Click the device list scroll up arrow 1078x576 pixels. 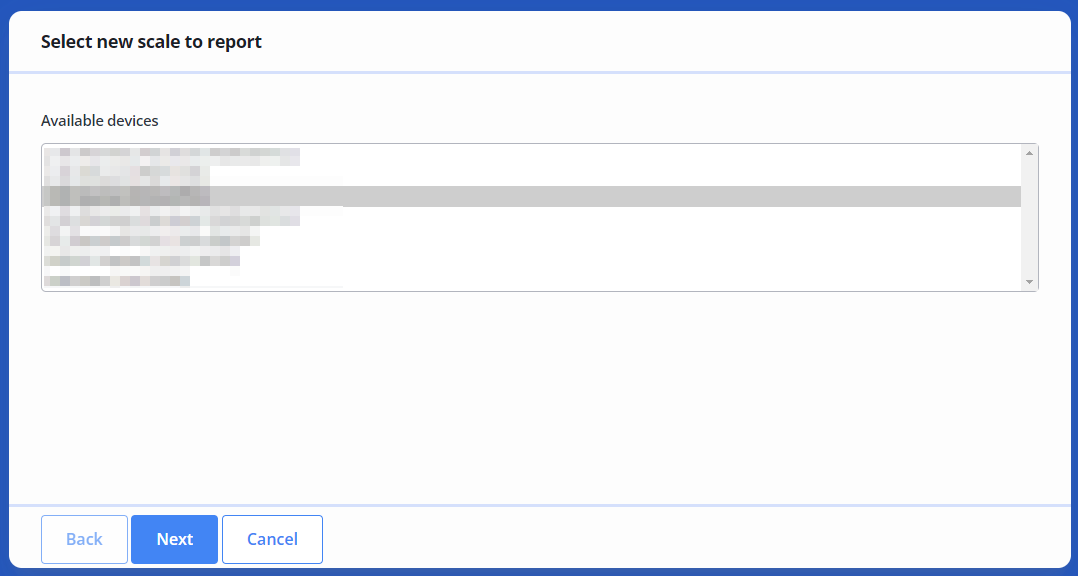(x=1029, y=153)
